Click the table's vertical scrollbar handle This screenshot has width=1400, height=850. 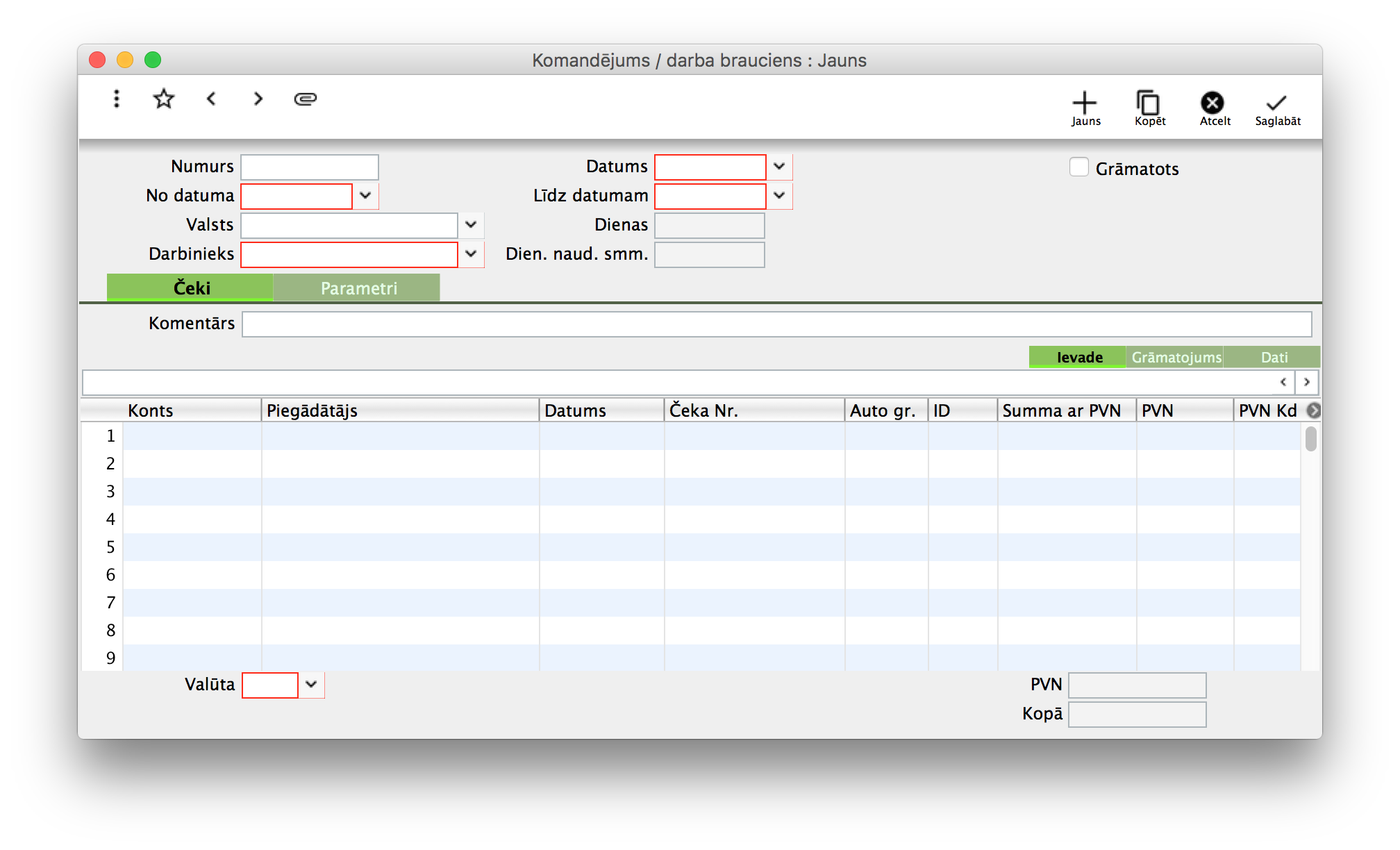point(1310,439)
